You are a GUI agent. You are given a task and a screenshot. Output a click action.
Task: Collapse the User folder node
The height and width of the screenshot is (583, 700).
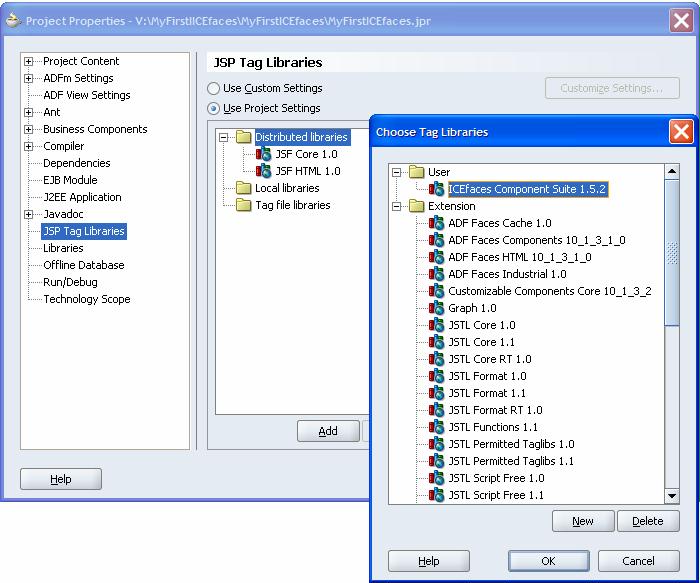(396, 172)
